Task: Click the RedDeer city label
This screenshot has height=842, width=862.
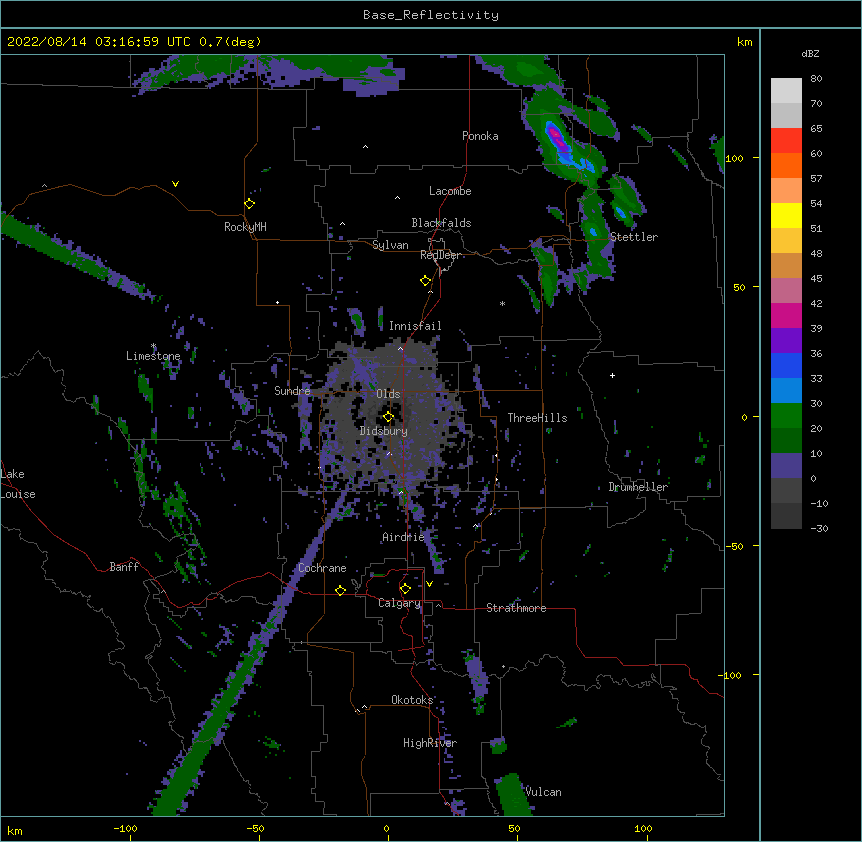Action: [x=440, y=255]
